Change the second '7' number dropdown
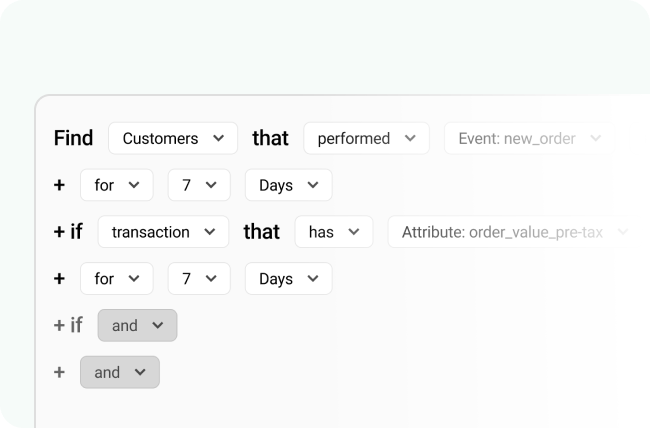Image resolution: width=650 pixels, height=432 pixels. coord(199,279)
